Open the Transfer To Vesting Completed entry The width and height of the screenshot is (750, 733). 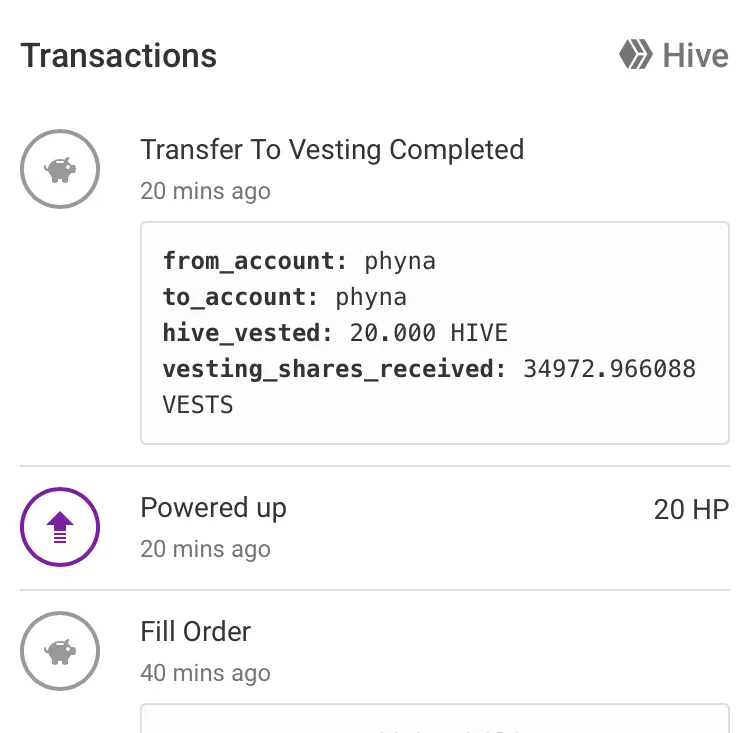click(x=332, y=149)
